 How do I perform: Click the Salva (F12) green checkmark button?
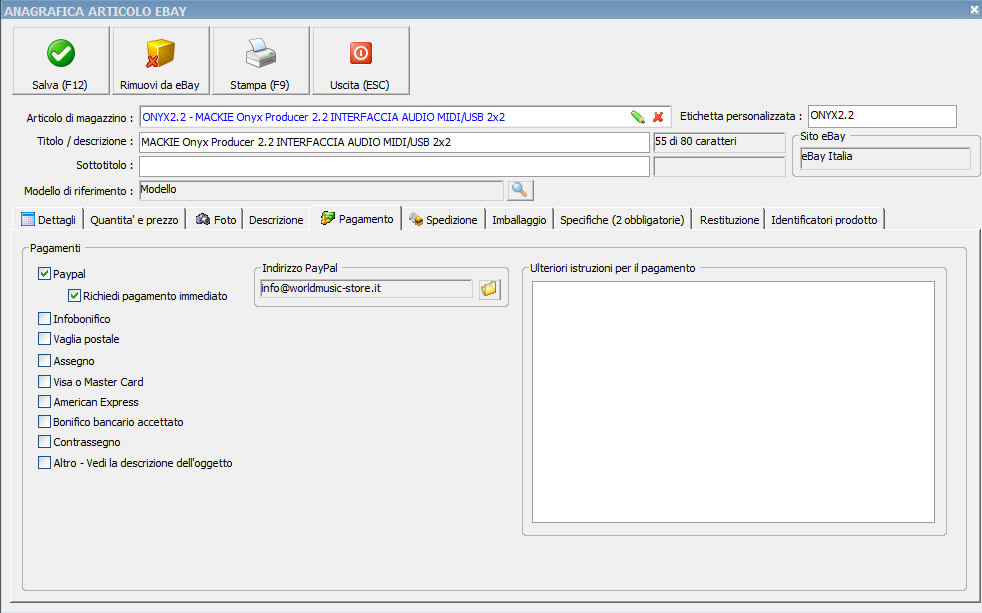click(61, 61)
